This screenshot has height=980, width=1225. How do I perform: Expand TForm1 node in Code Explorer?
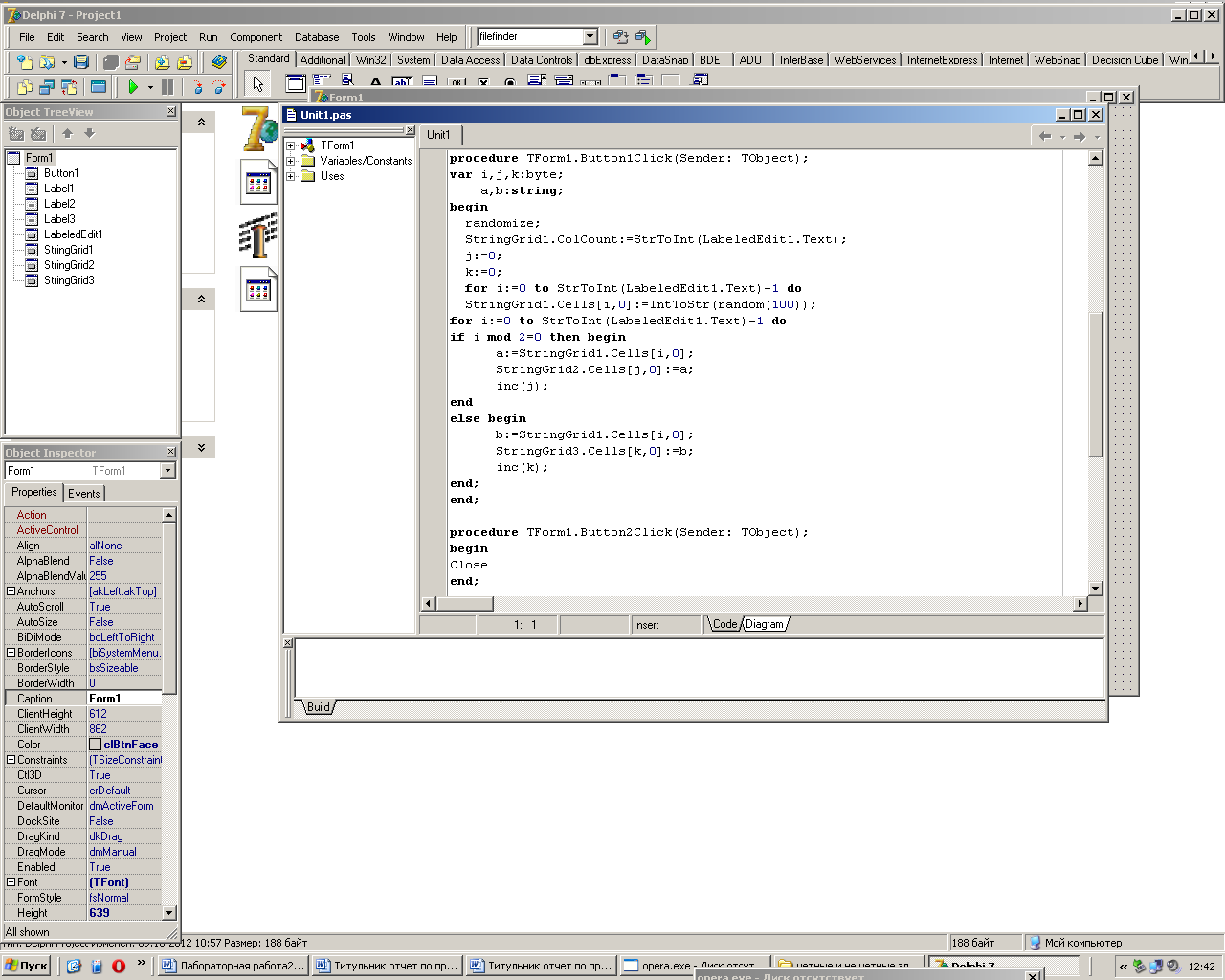pos(291,145)
